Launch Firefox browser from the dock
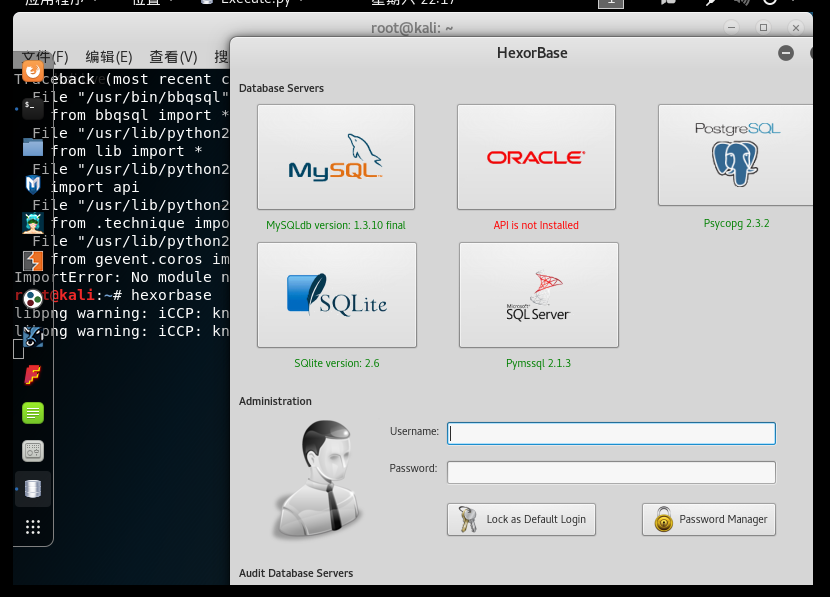 point(33,71)
